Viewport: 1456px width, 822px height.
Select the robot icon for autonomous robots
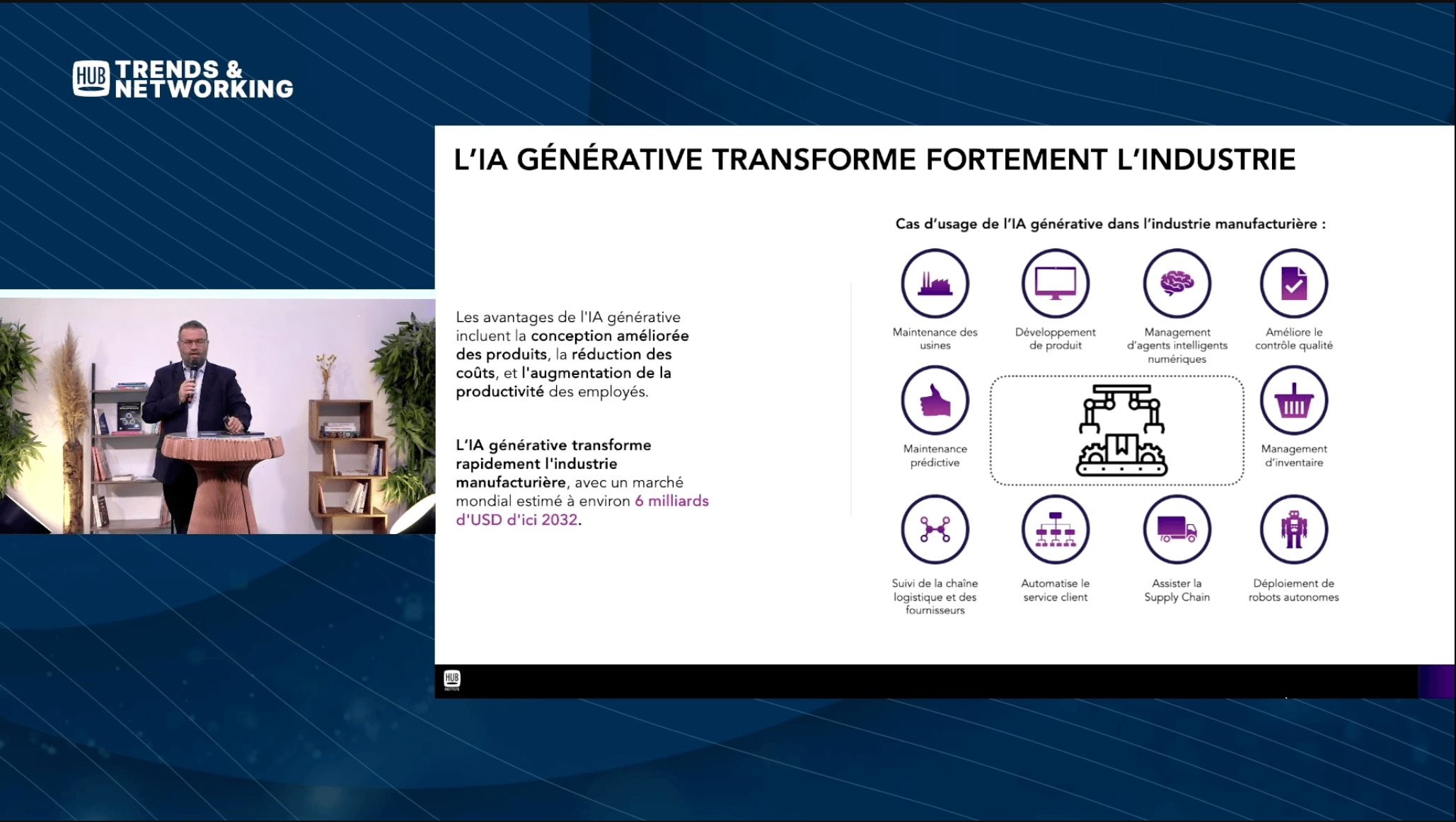click(x=1293, y=529)
